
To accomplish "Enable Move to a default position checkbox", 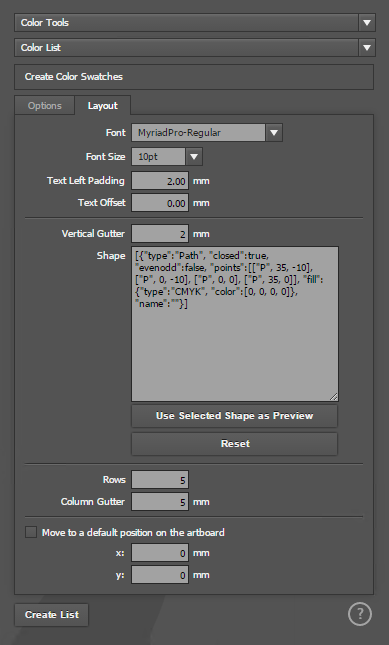I will [x=31, y=532].
